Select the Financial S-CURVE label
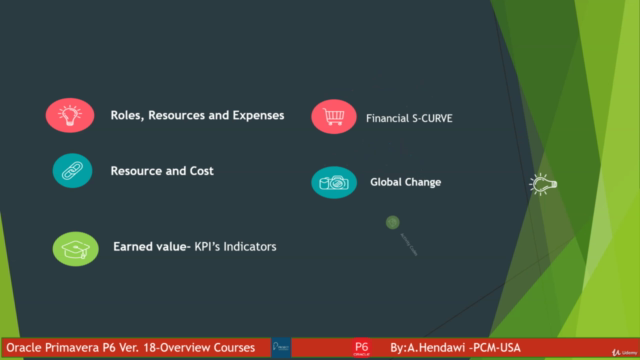The width and height of the screenshot is (640, 360). tap(409, 118)
